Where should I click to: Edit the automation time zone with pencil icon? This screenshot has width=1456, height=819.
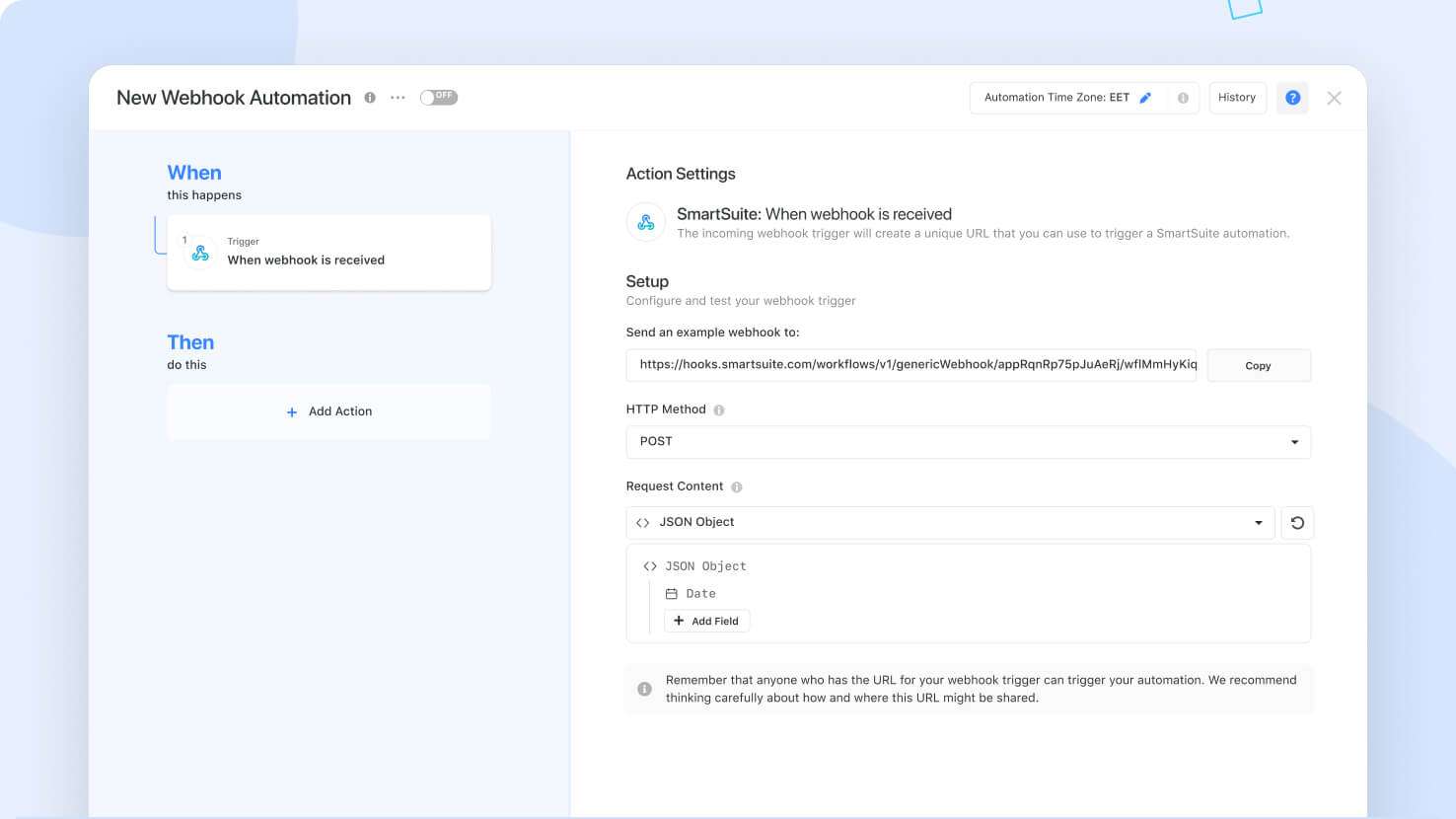(x=1145, y=98)
